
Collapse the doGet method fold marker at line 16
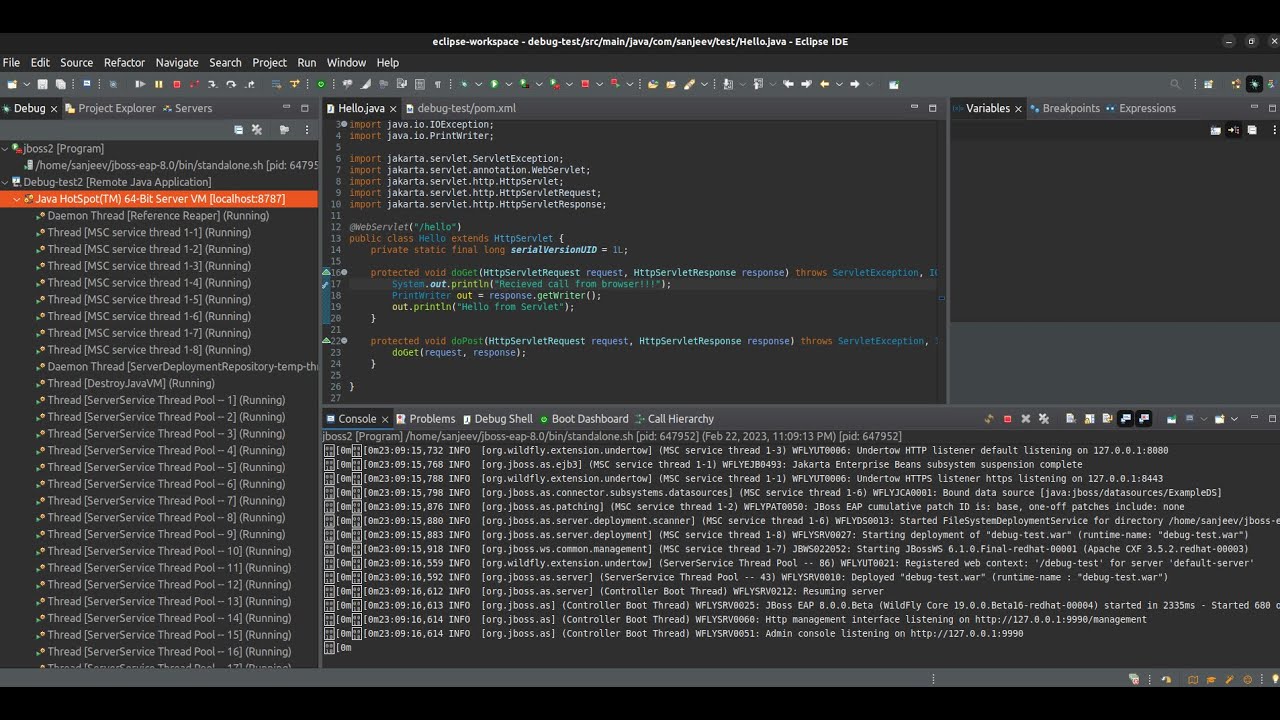pos(345,272)
